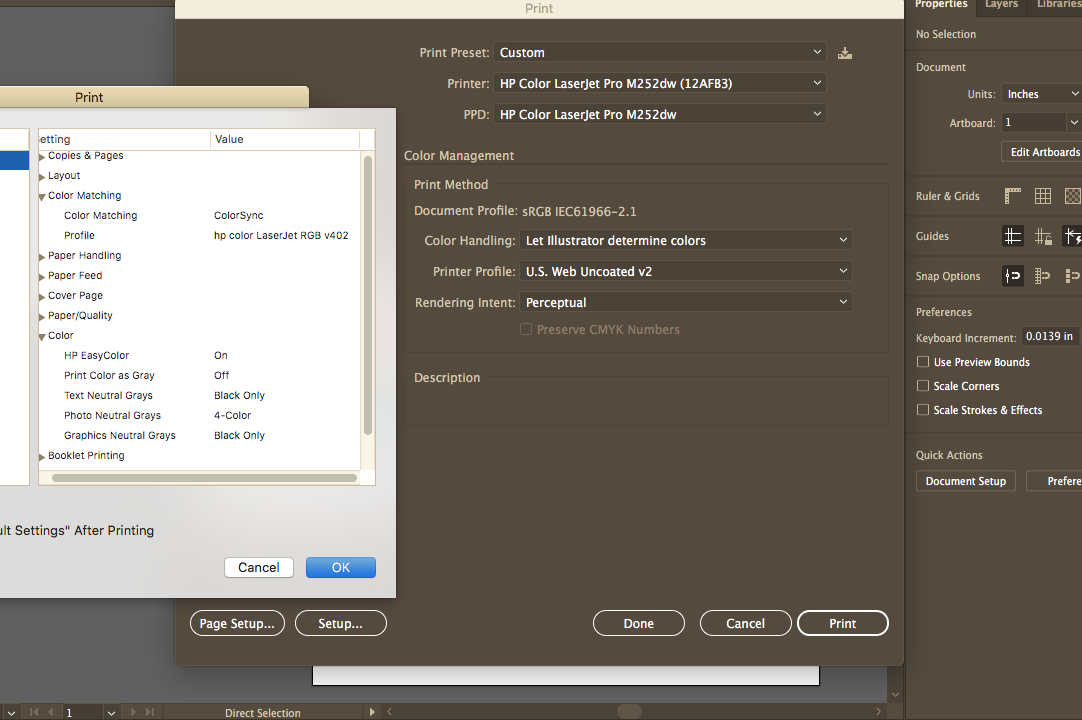Toggle rulers icon in Ruler & Grids
The width and height of the screenshot is (1082, 720).
click(x=1013, y=196)
